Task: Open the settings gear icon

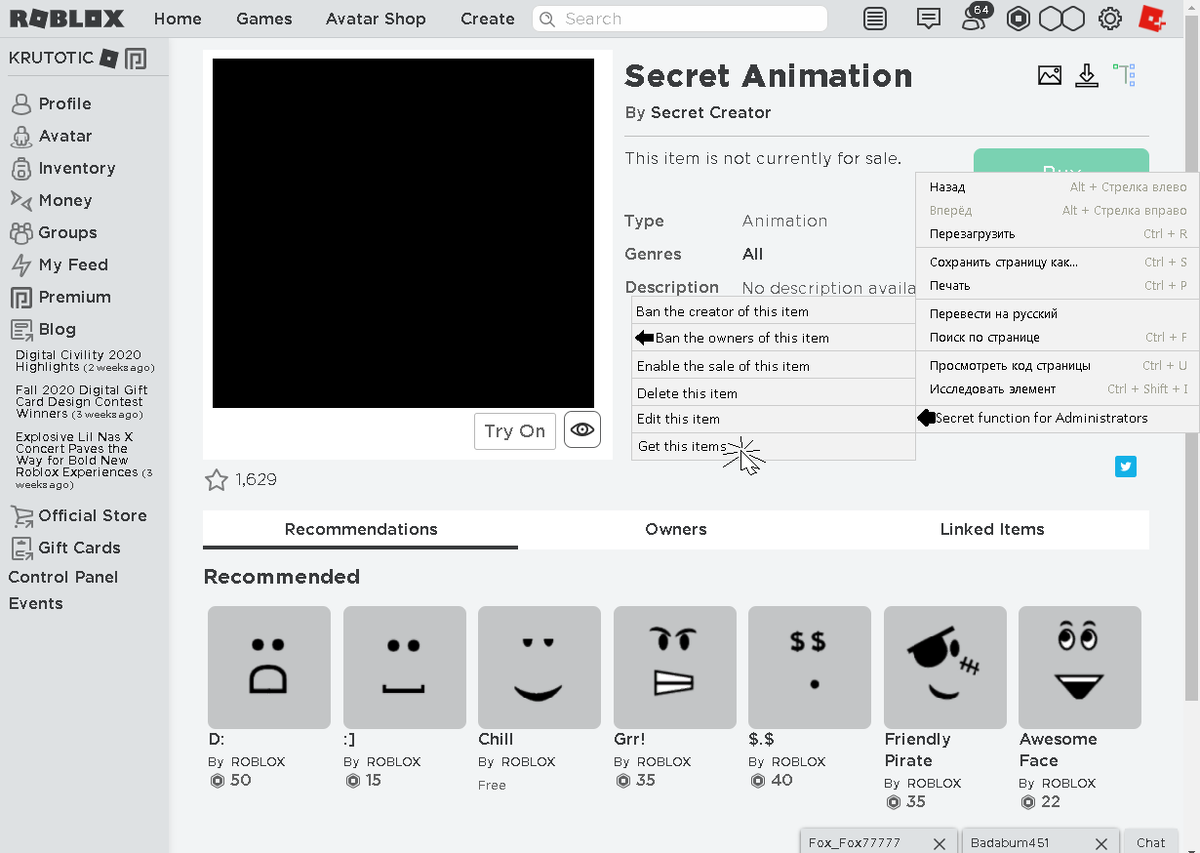Action: 1110,19
